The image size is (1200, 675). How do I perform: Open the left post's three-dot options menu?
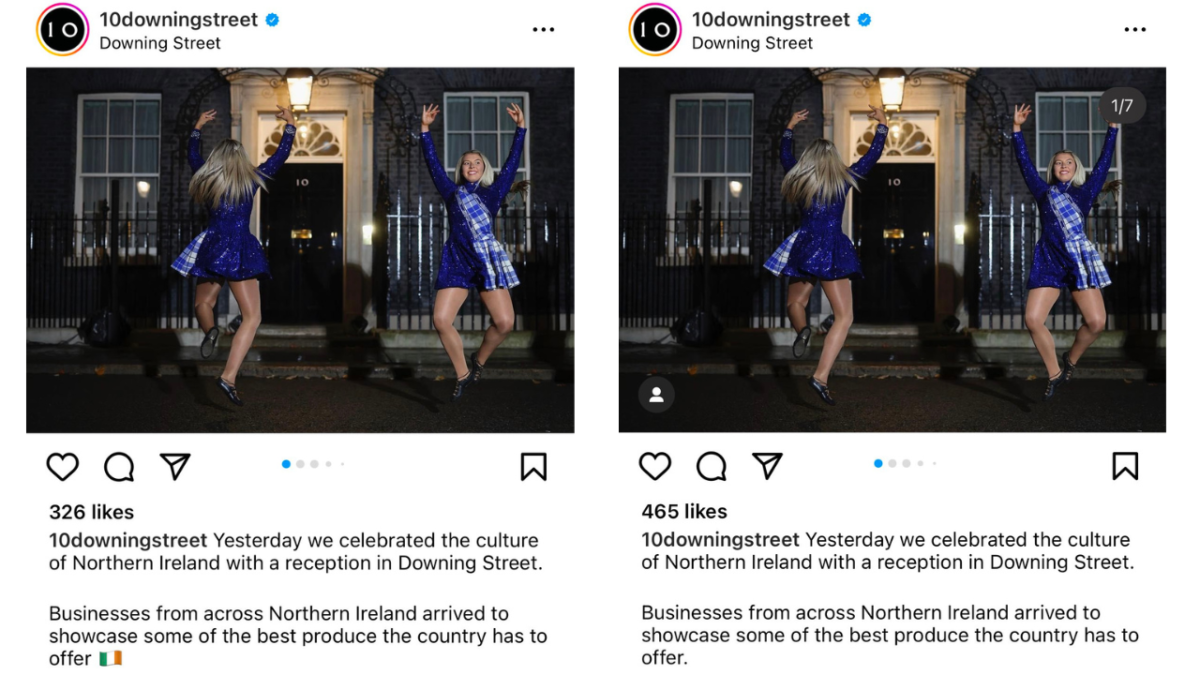pos(543,30)
